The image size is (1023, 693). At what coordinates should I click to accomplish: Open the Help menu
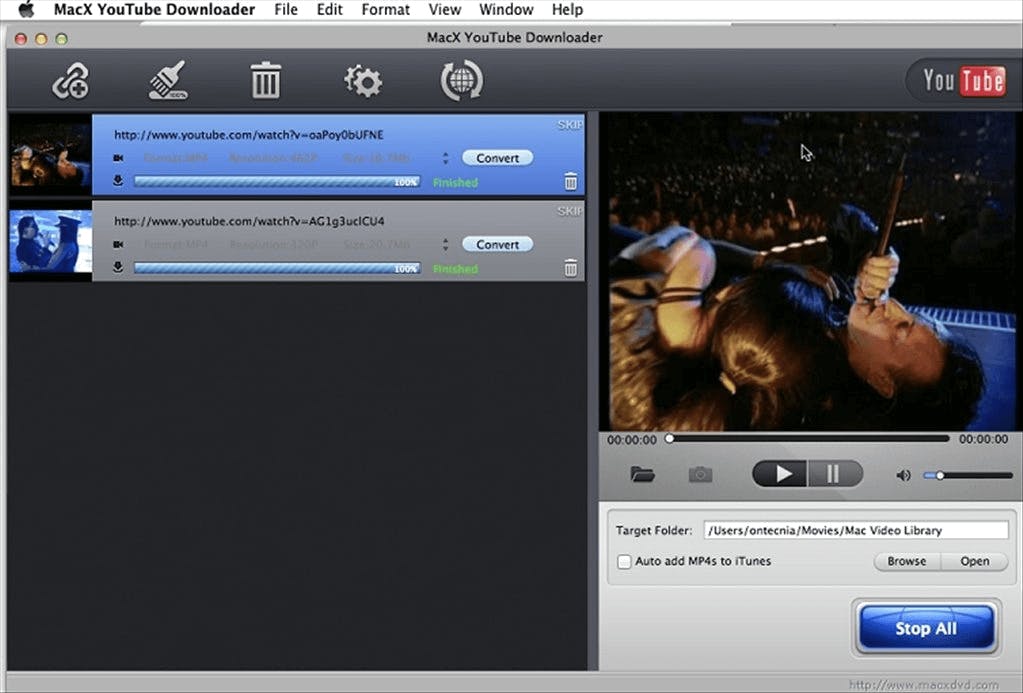tap(567, 10)
